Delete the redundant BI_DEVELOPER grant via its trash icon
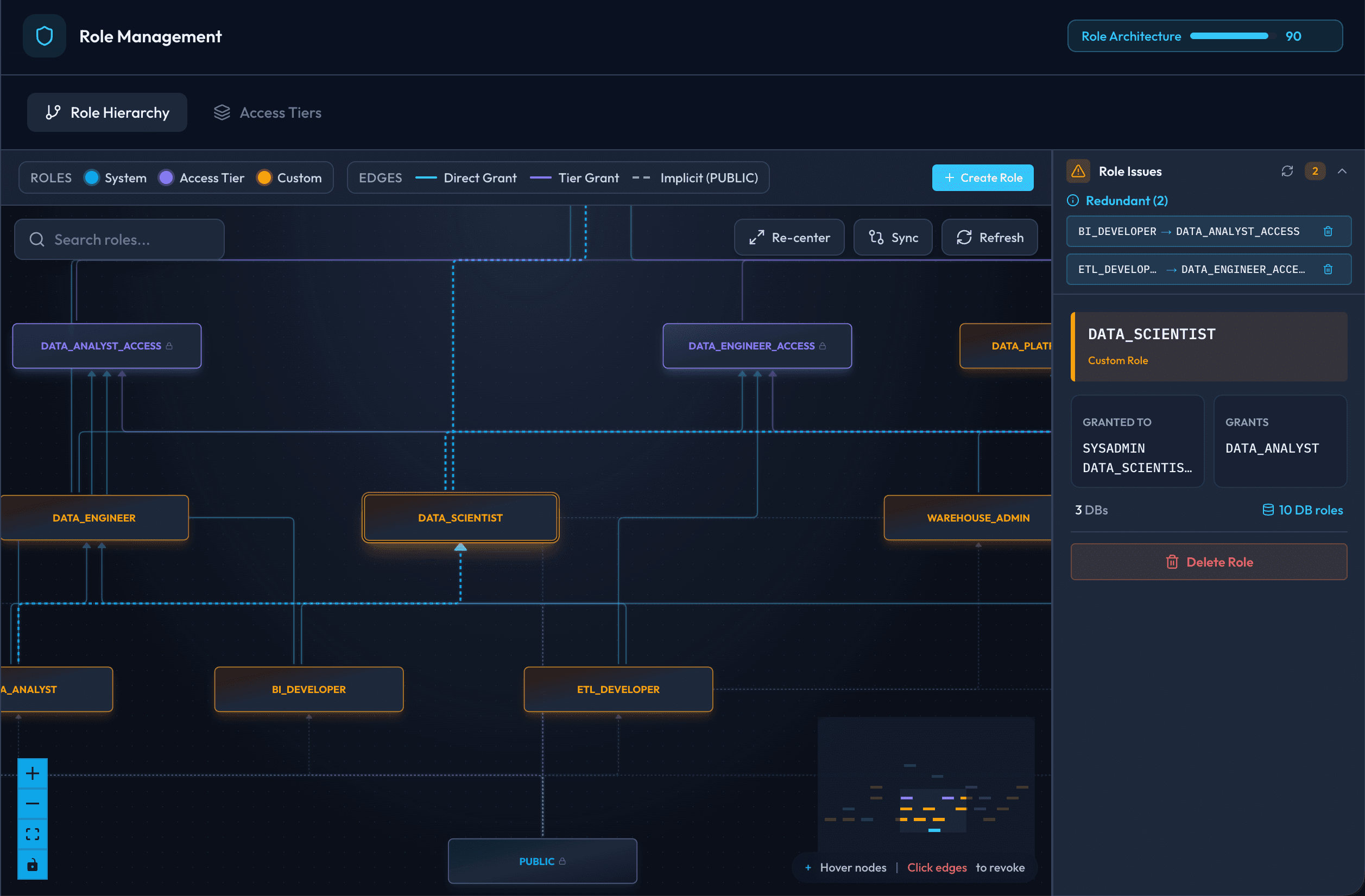Viewport: 1365px width, 896px height. pos(1327,232)
